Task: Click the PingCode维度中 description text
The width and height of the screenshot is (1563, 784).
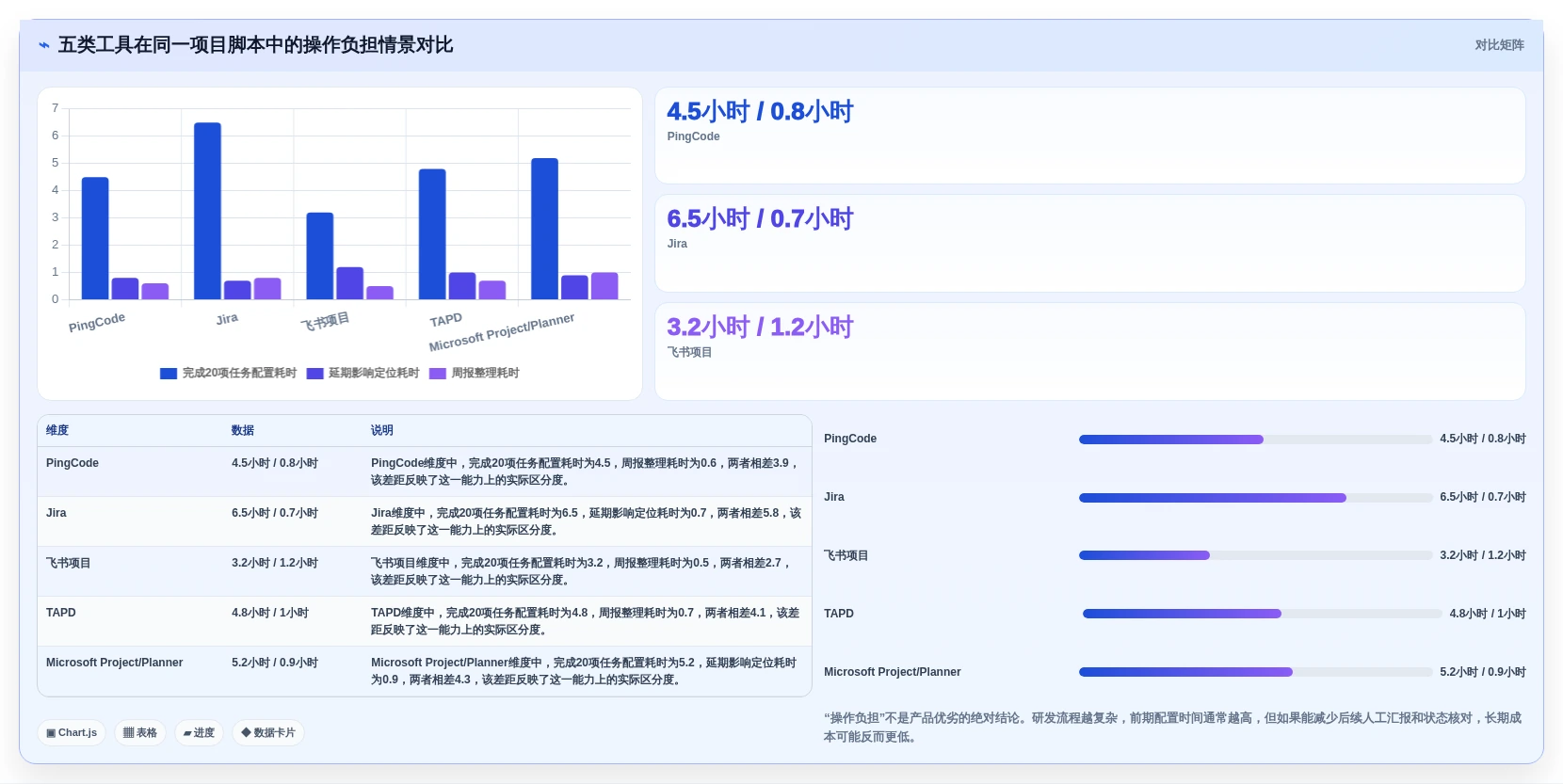Action: [x=586, y=472]
